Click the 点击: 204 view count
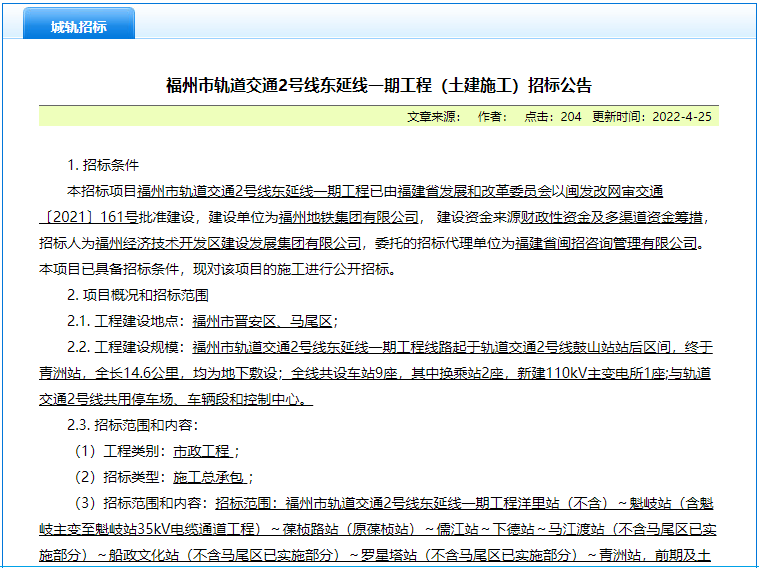 click(553, 117)
